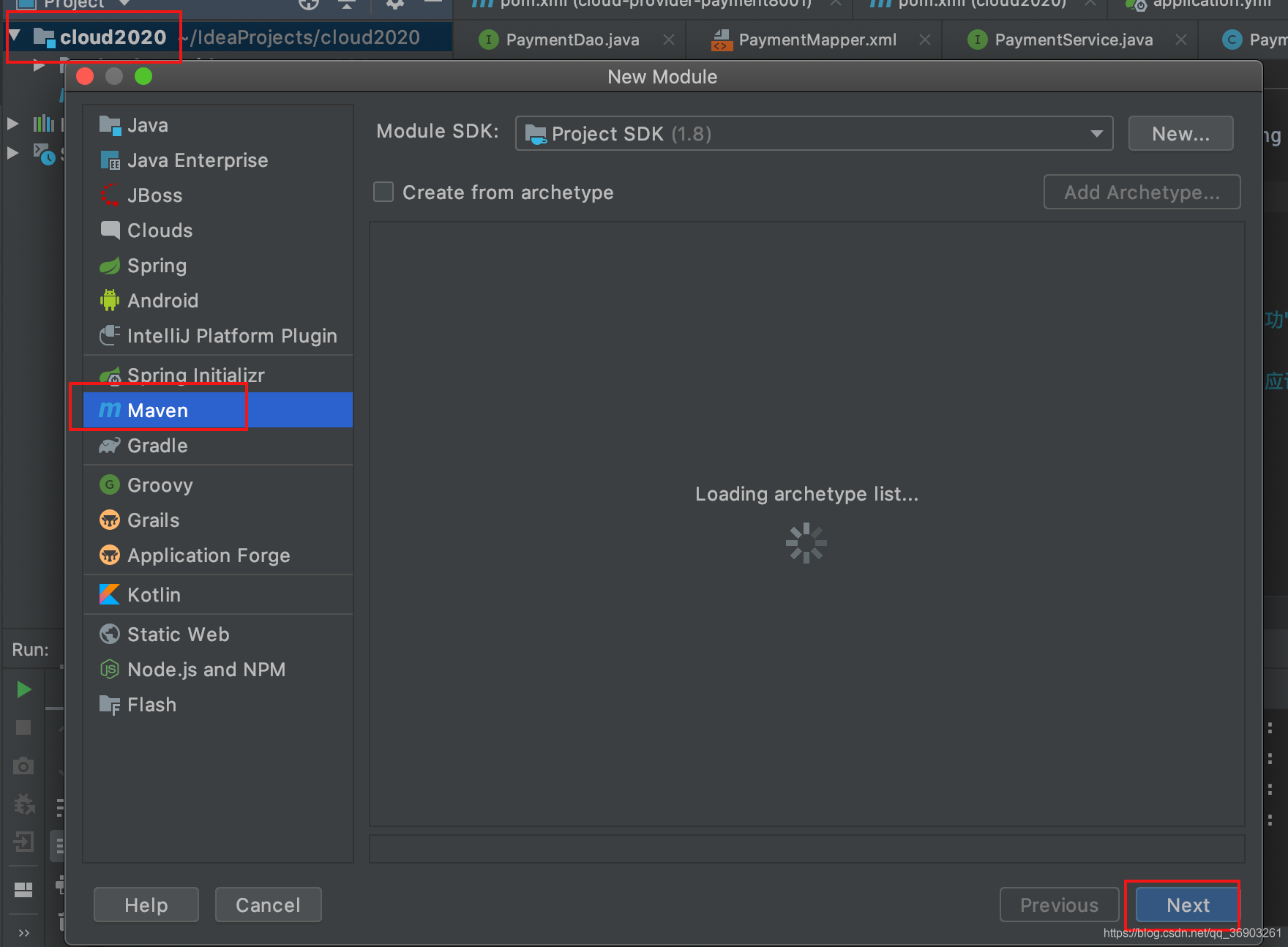Choose JBoss in module list
1288x947 pixels.
click(x=218, y=195)
